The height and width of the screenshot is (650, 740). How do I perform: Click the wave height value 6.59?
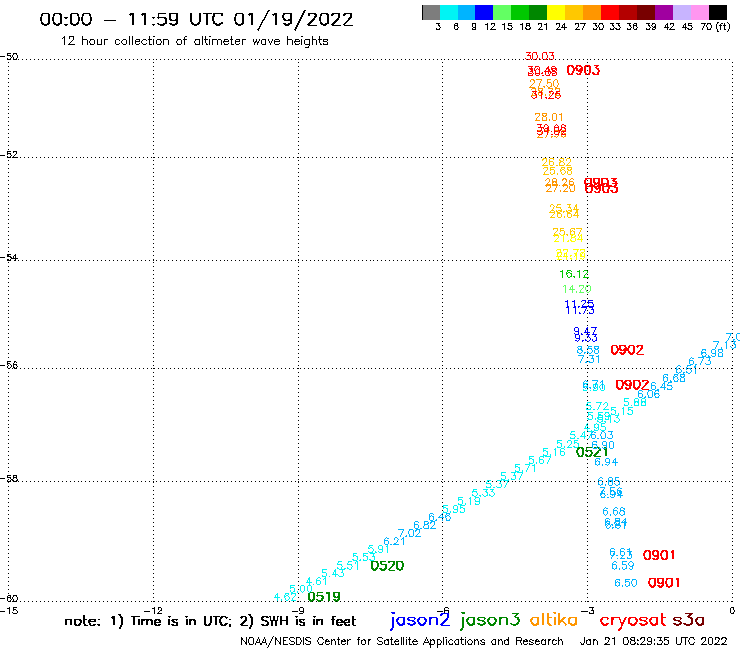tap(623, 566)
